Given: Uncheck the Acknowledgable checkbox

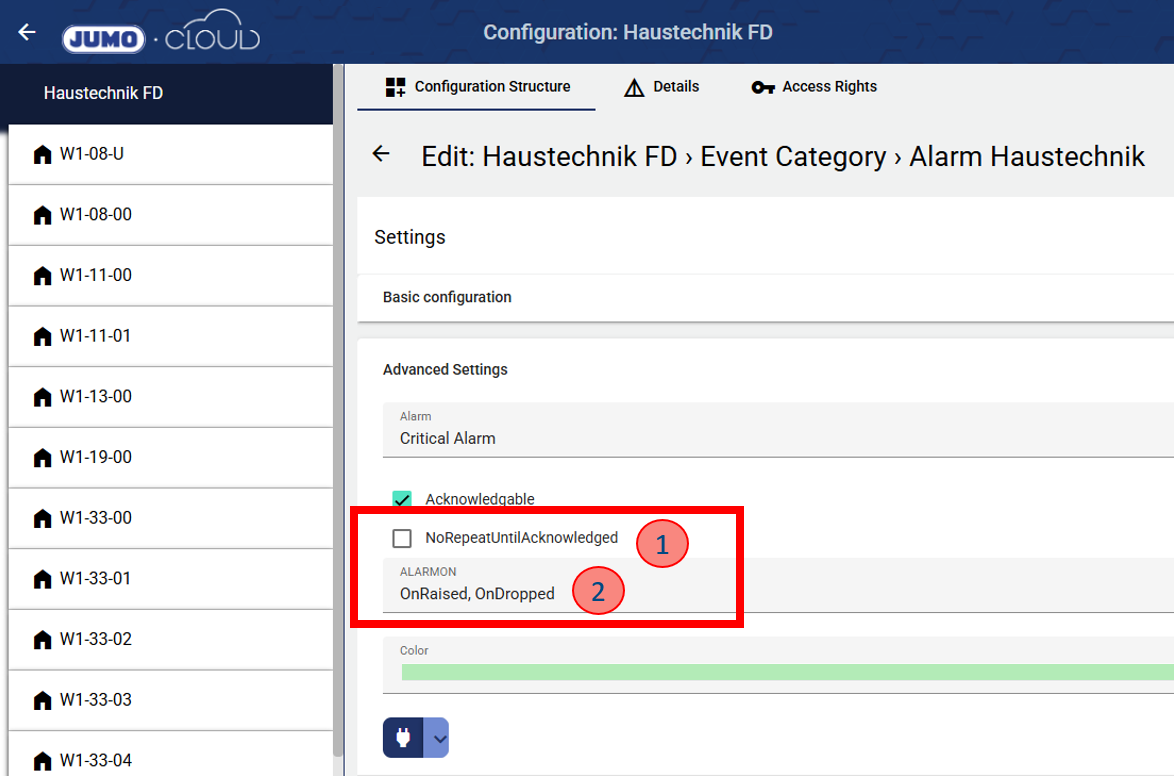Looking at the screenshot, I should pyautogui.click(x=402, y=499).
